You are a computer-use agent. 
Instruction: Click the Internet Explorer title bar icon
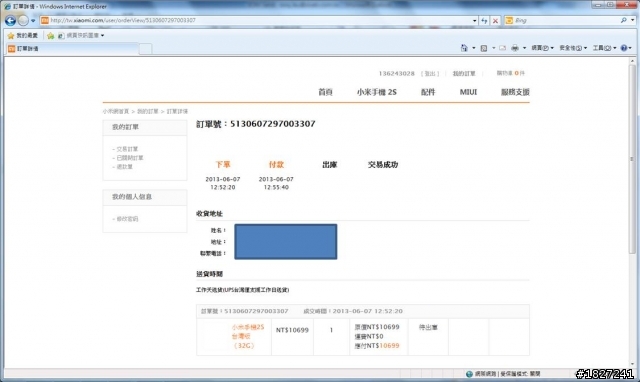coord(7,7)
